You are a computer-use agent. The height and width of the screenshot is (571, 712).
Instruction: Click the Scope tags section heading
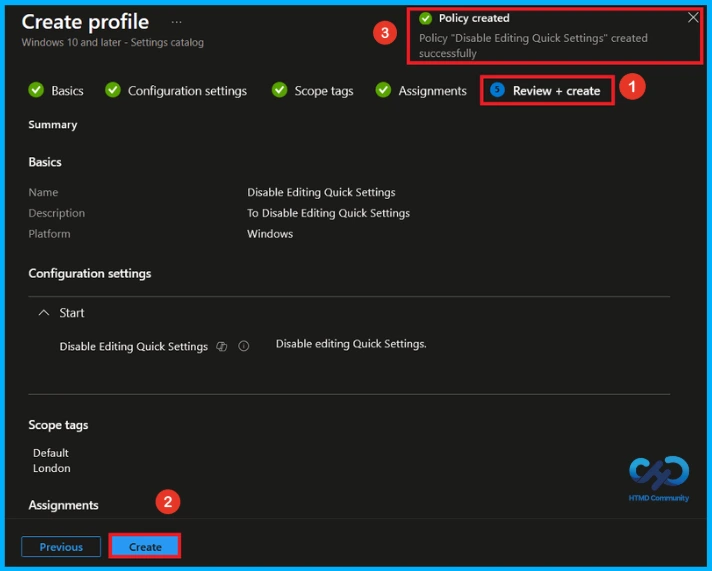coord(58,425)
